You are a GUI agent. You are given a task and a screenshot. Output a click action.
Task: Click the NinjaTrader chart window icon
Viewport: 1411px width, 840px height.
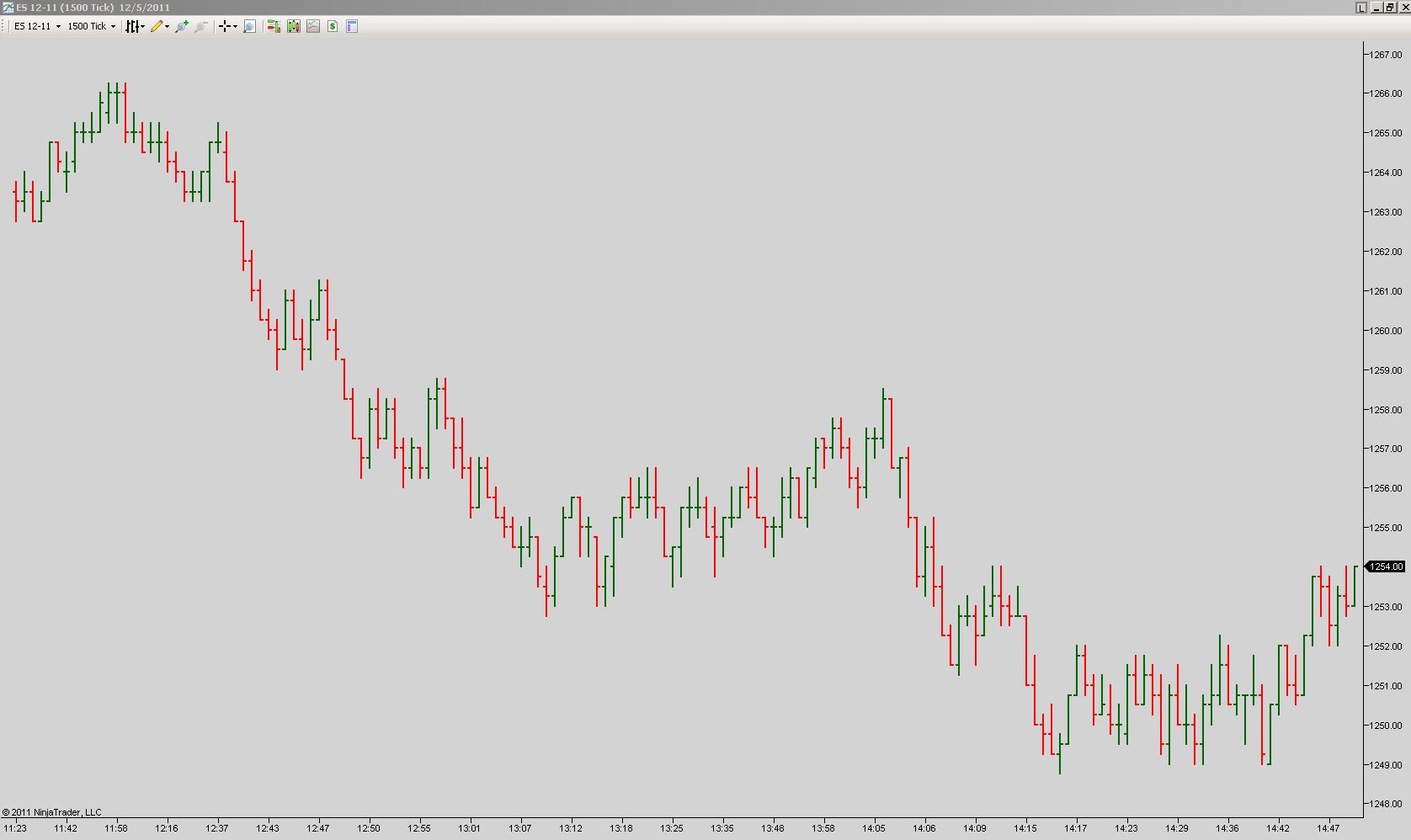(x=8, y=7)
